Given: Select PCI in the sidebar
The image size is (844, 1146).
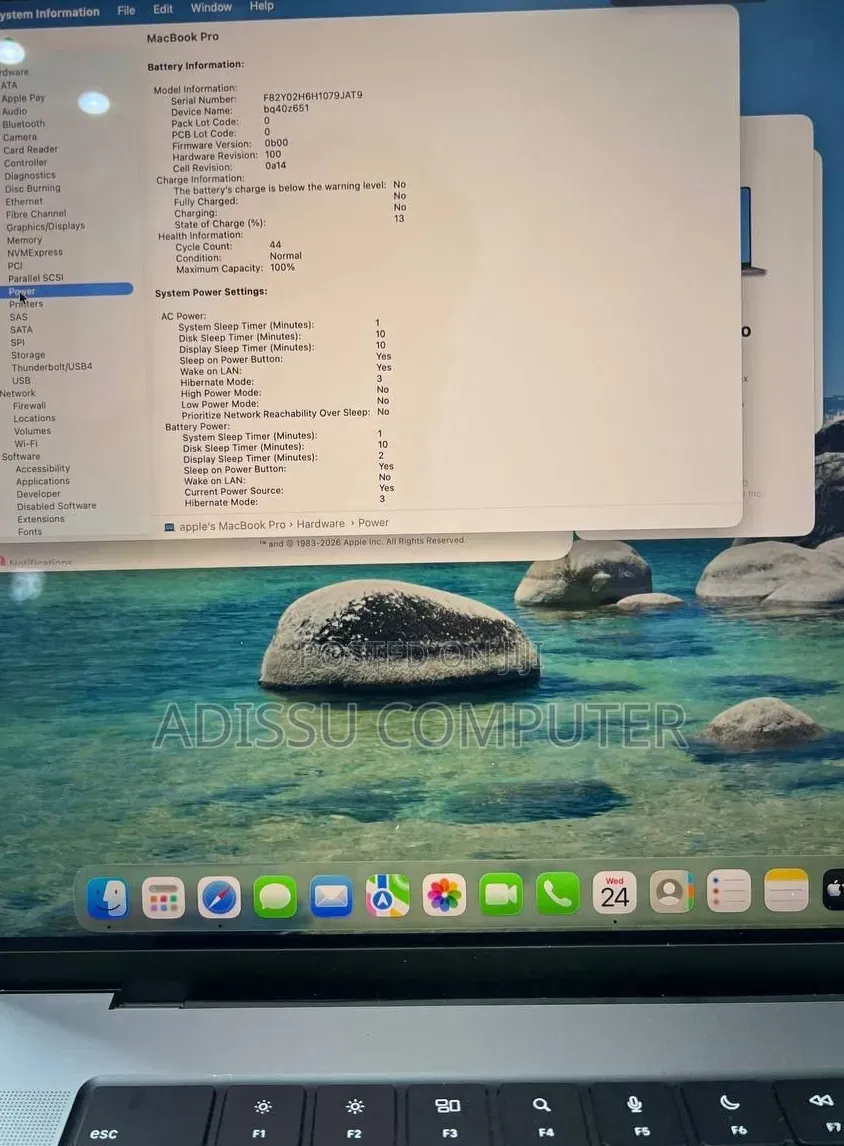Looking at the screenshot, I should [x=15, y=266].
